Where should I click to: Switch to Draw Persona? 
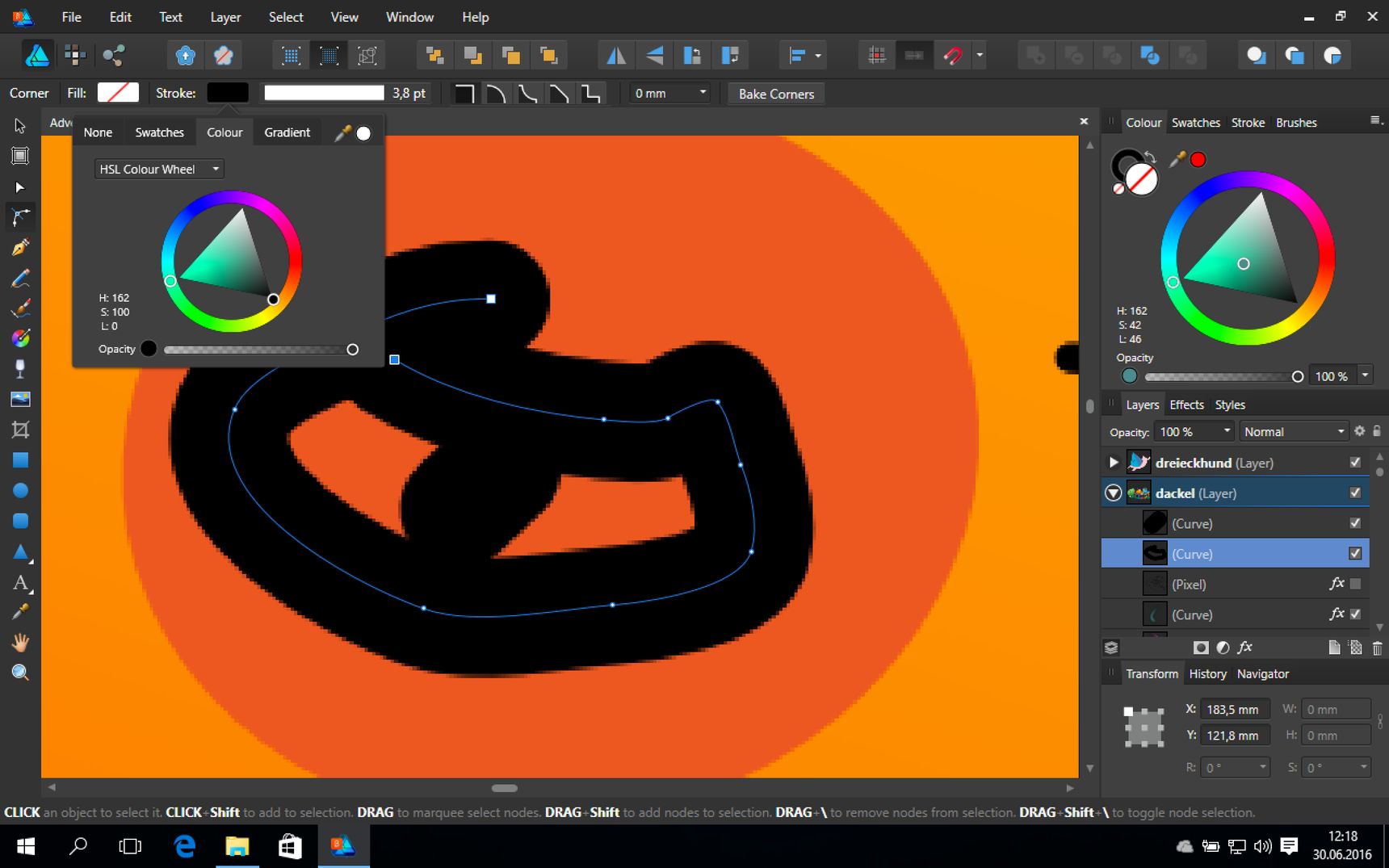37,55
